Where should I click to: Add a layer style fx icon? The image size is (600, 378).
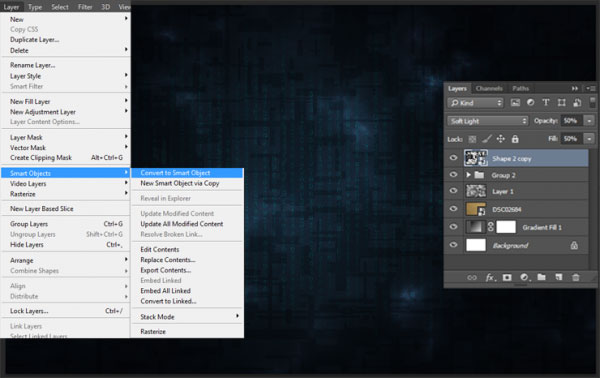(490, 277)
